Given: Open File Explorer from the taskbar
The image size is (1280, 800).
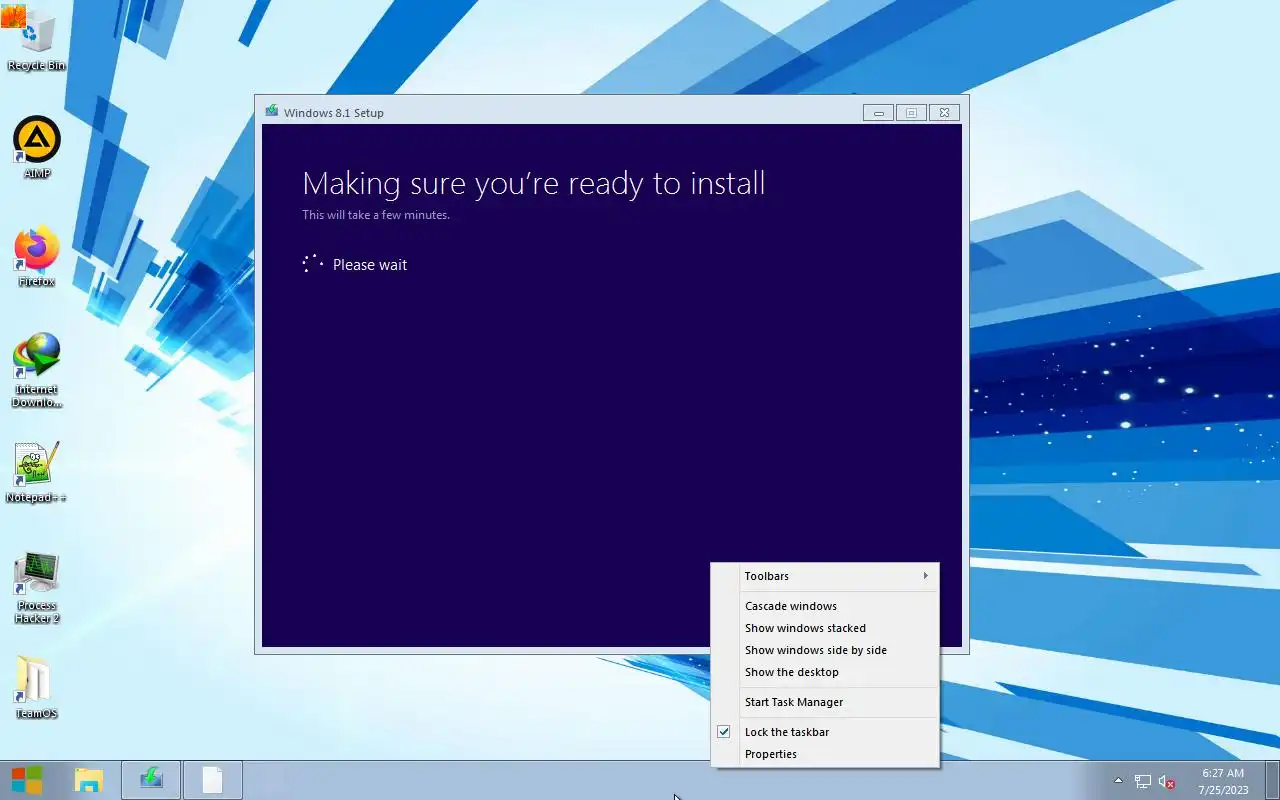Looking at the screenshot, I should point(89,780).
